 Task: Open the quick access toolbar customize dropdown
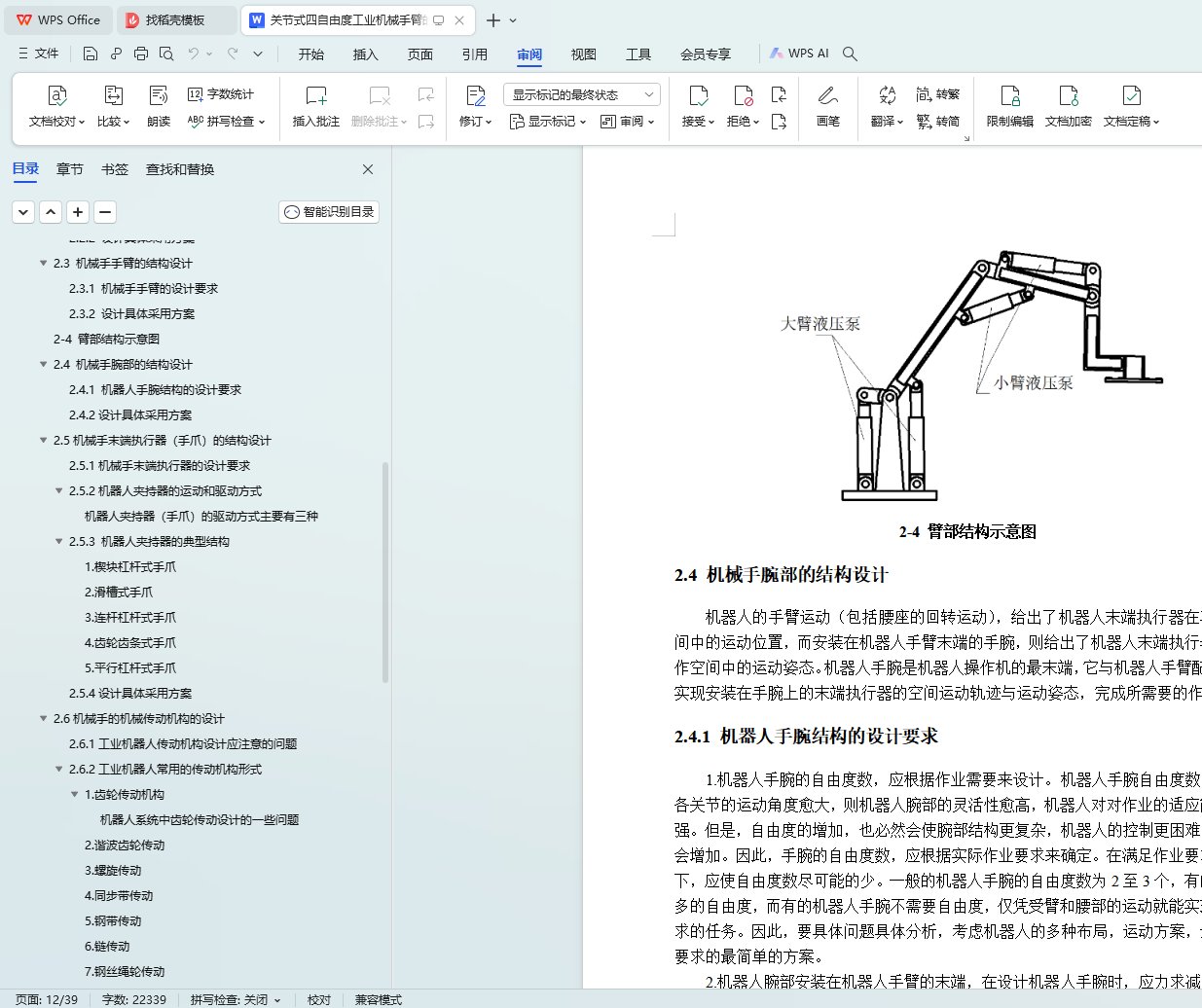click(x=258, y=54)
